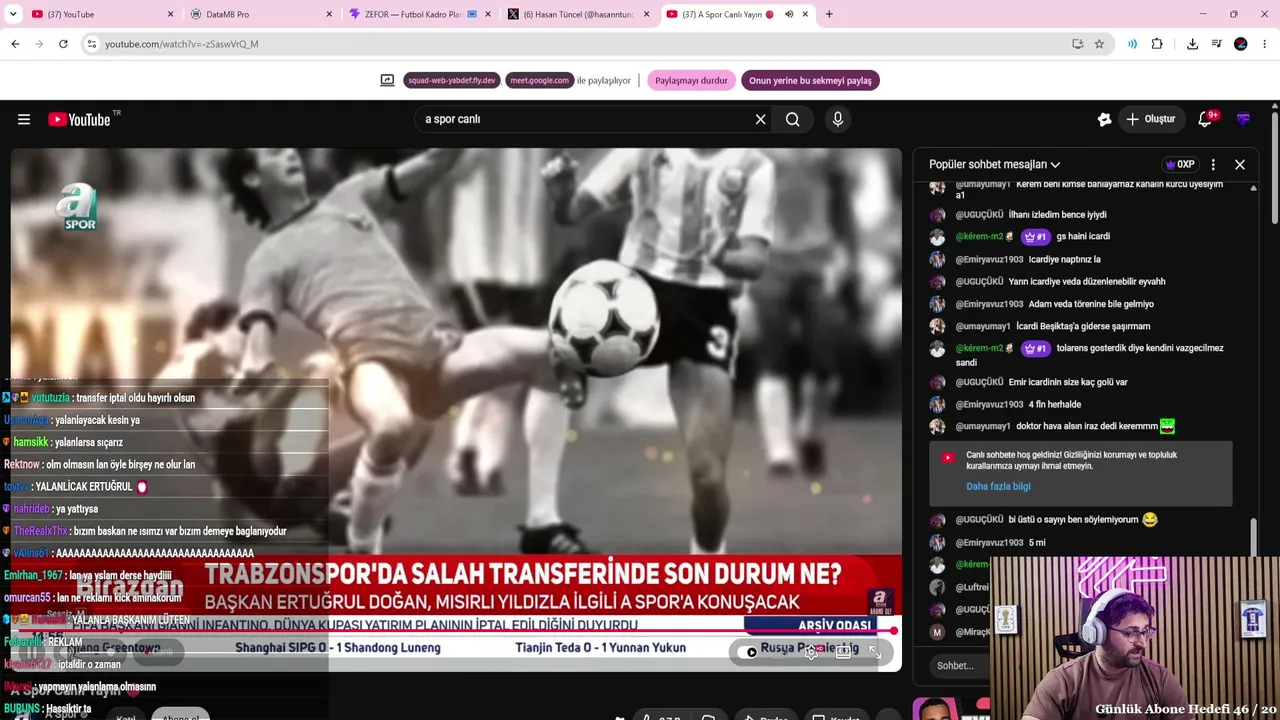The height and width of the screenshot is (720, 1280).
Task: Reload the current page
Action: 63,44
